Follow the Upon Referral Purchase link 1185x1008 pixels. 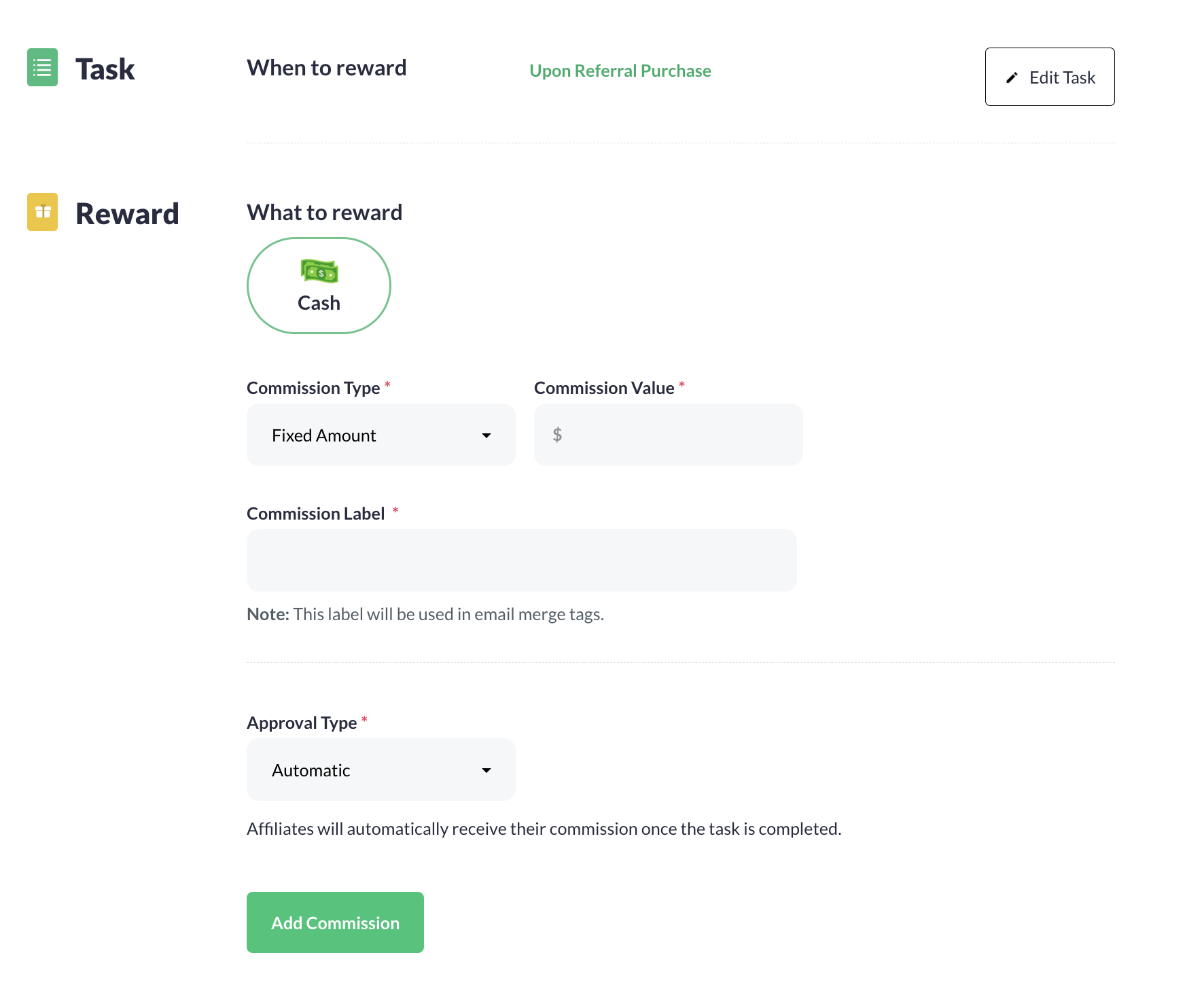(x=619, y=71)
